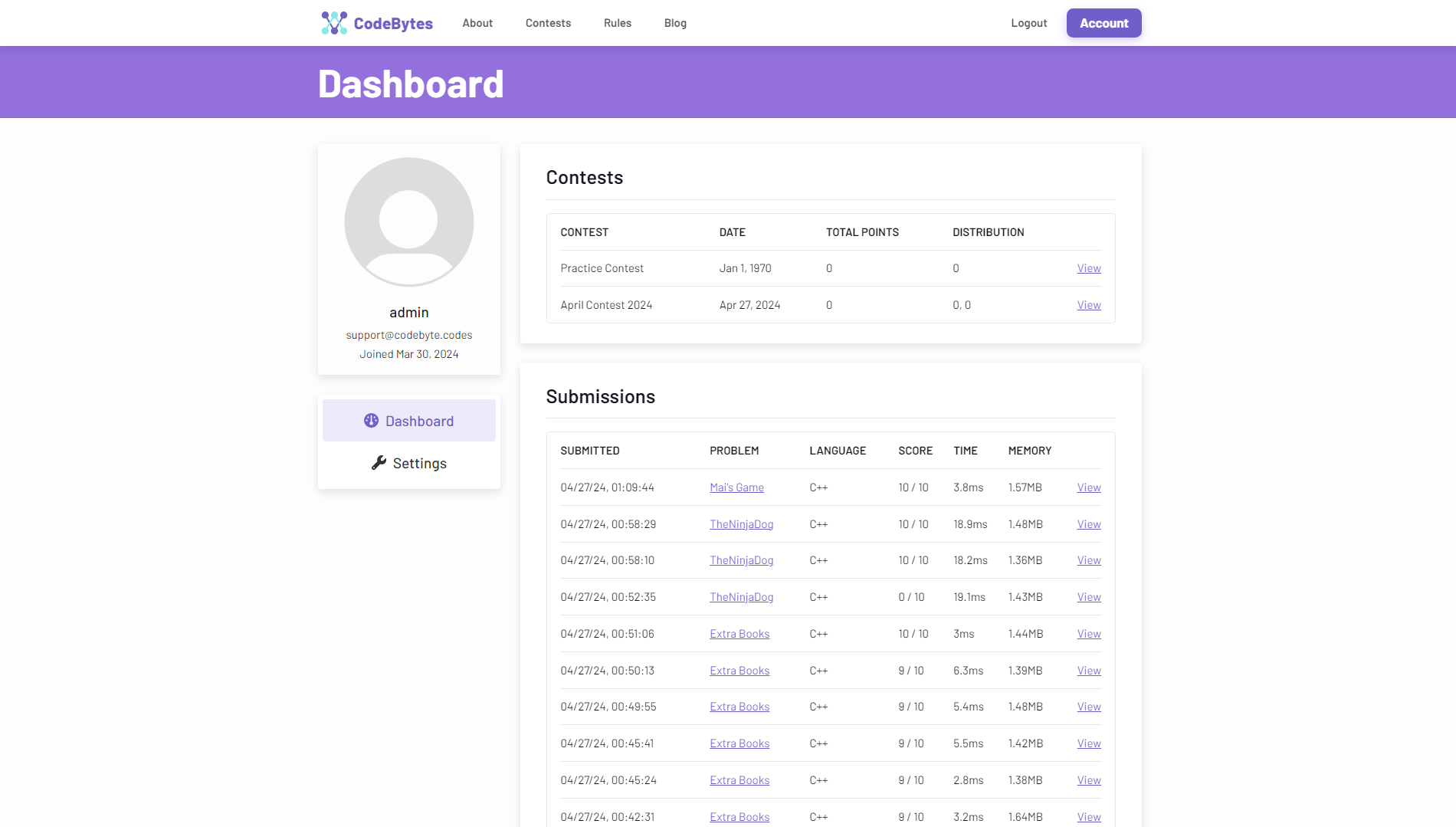Click the admin profile avatar image

click(408, 222)
